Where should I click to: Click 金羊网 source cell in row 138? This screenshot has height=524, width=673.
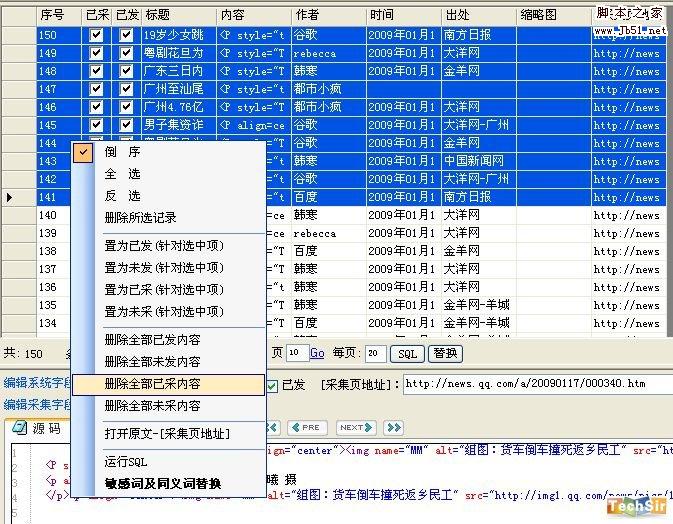tap(479, 251)
